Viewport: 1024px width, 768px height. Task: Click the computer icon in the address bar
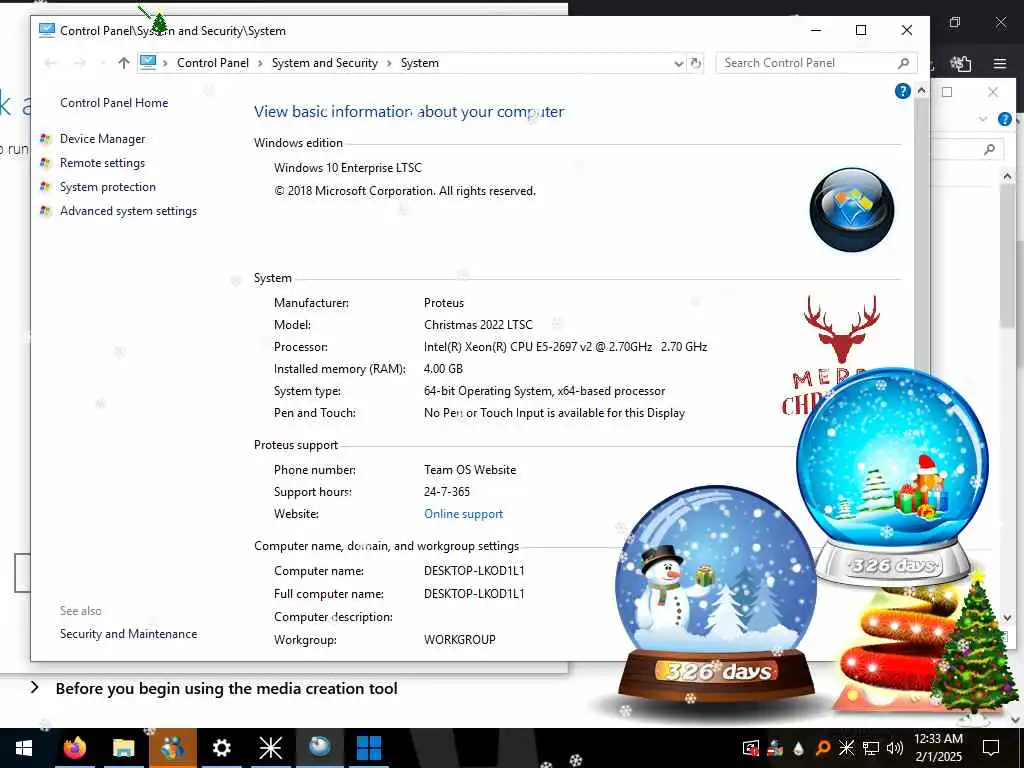(148, 62)
